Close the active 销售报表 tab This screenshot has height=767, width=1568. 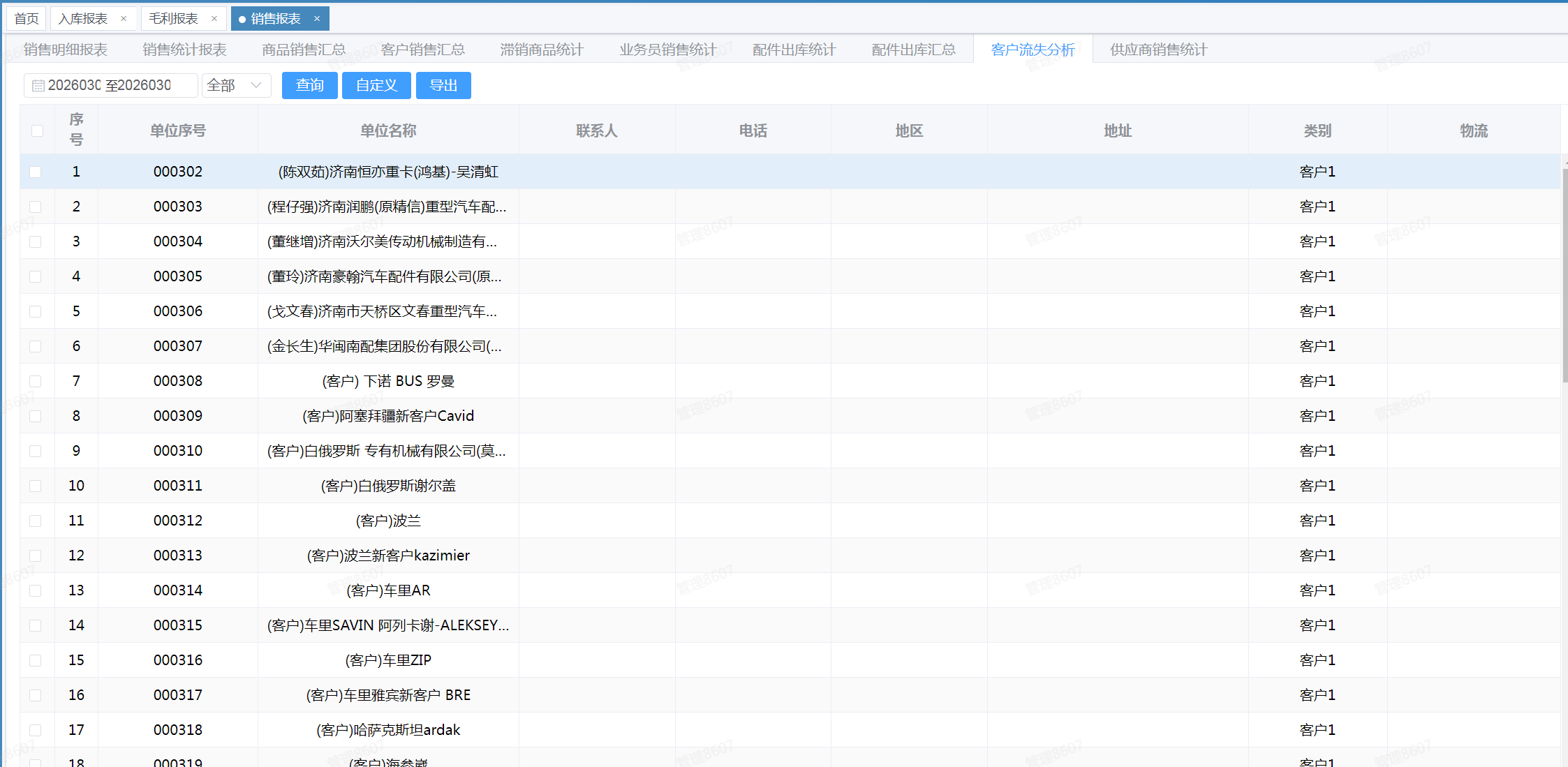pos(318,18)
